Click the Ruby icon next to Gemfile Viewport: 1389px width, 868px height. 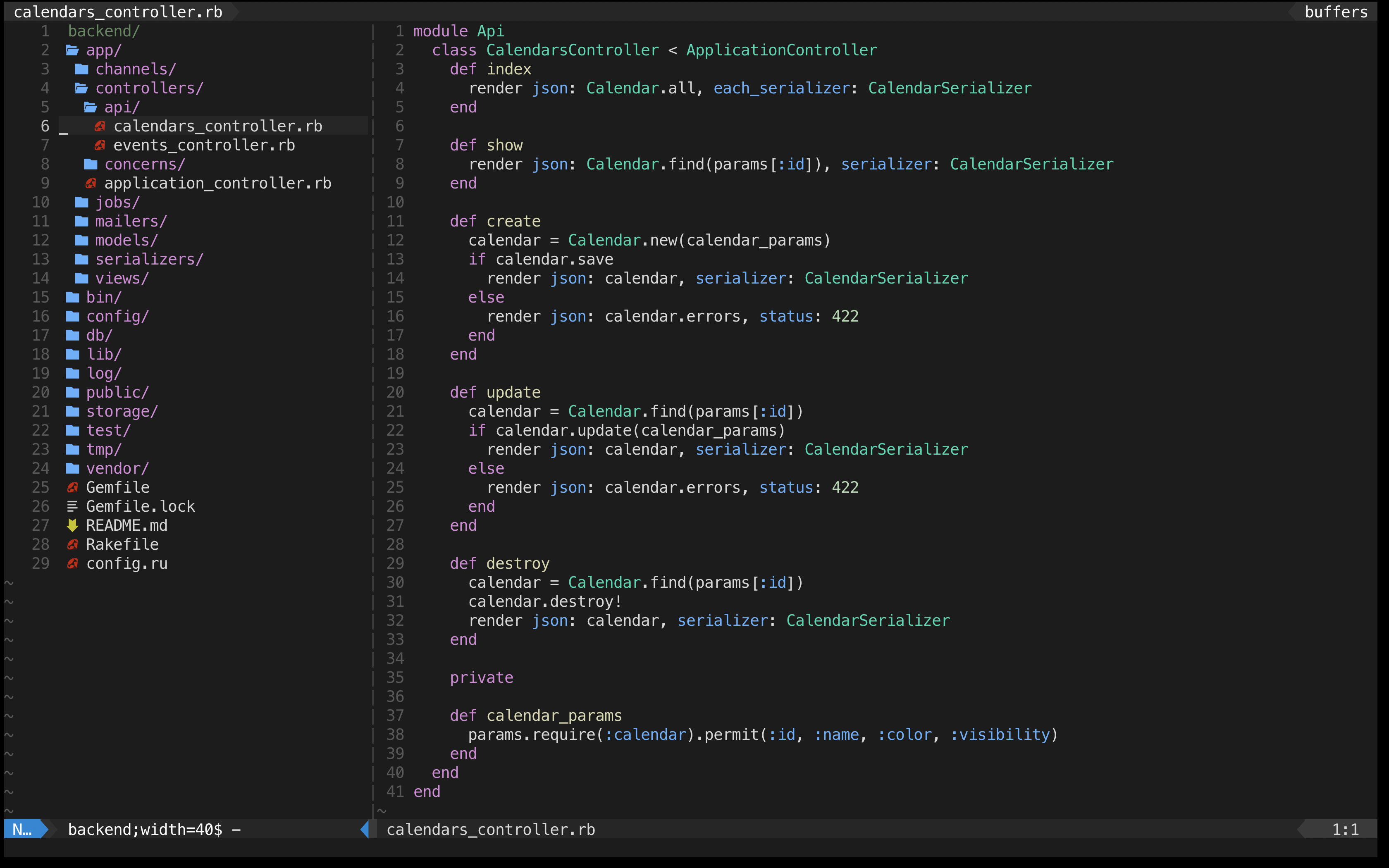click(72, 487)
